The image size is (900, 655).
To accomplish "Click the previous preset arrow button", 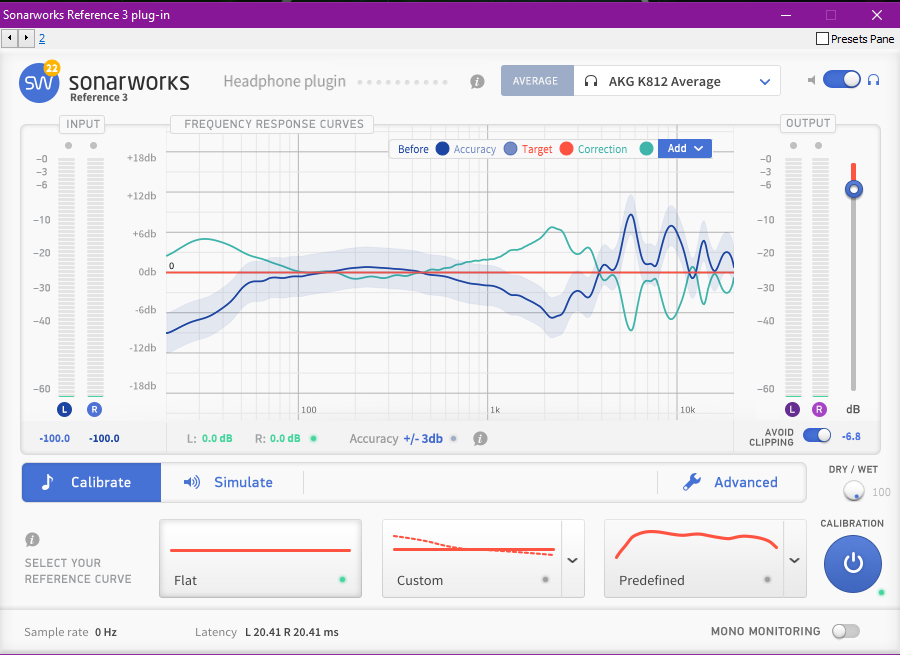I will [10, 38].
